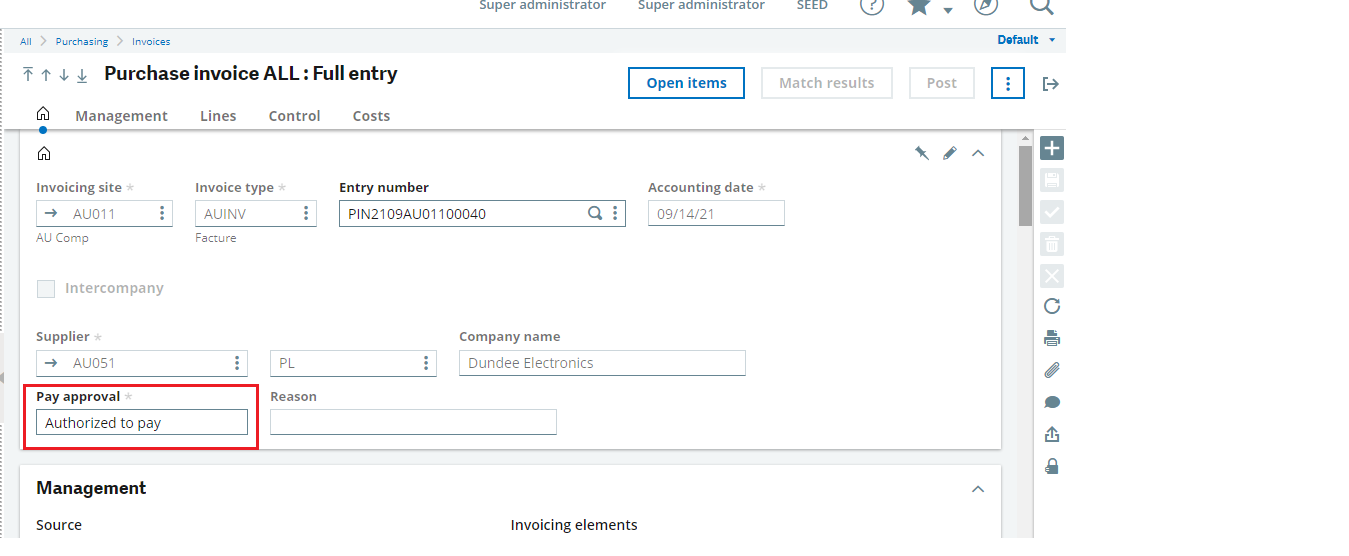Open the Pay approval dropdown field
Viewport: 1349px width, 556px height.
coord(142,423)
